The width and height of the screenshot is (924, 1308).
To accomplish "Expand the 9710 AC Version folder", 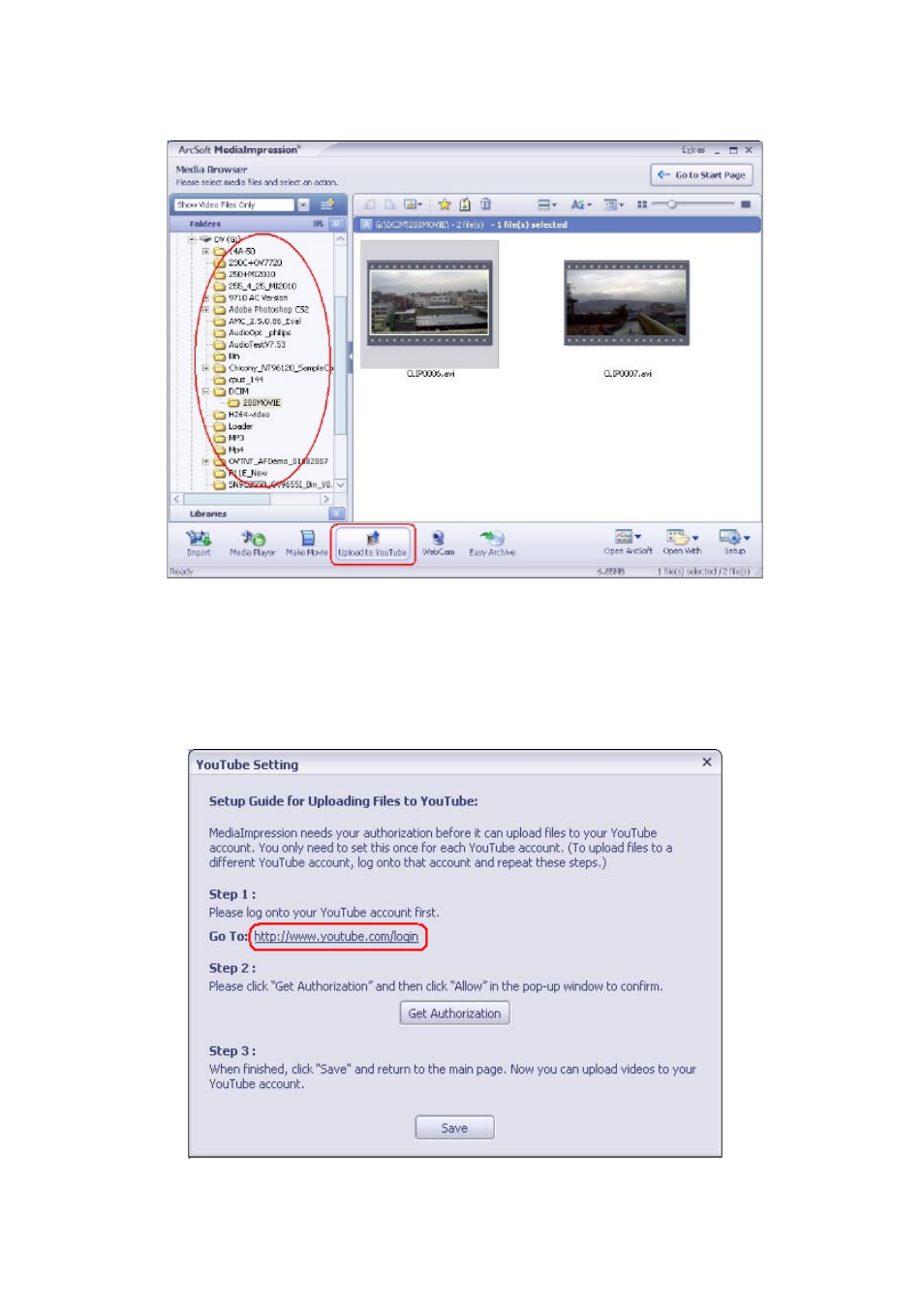I will [205, 298].
